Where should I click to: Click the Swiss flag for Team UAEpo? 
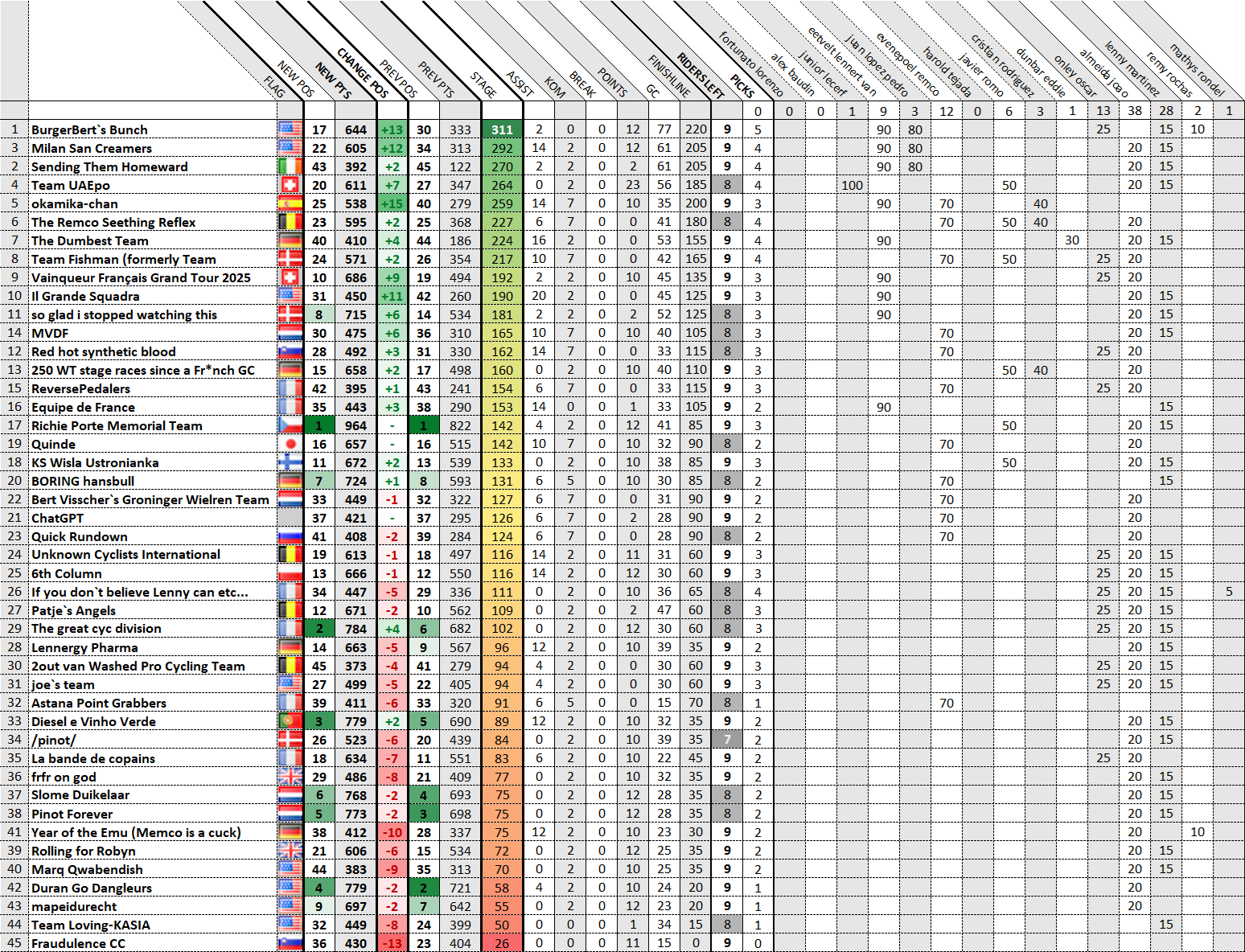pos(290,185)
